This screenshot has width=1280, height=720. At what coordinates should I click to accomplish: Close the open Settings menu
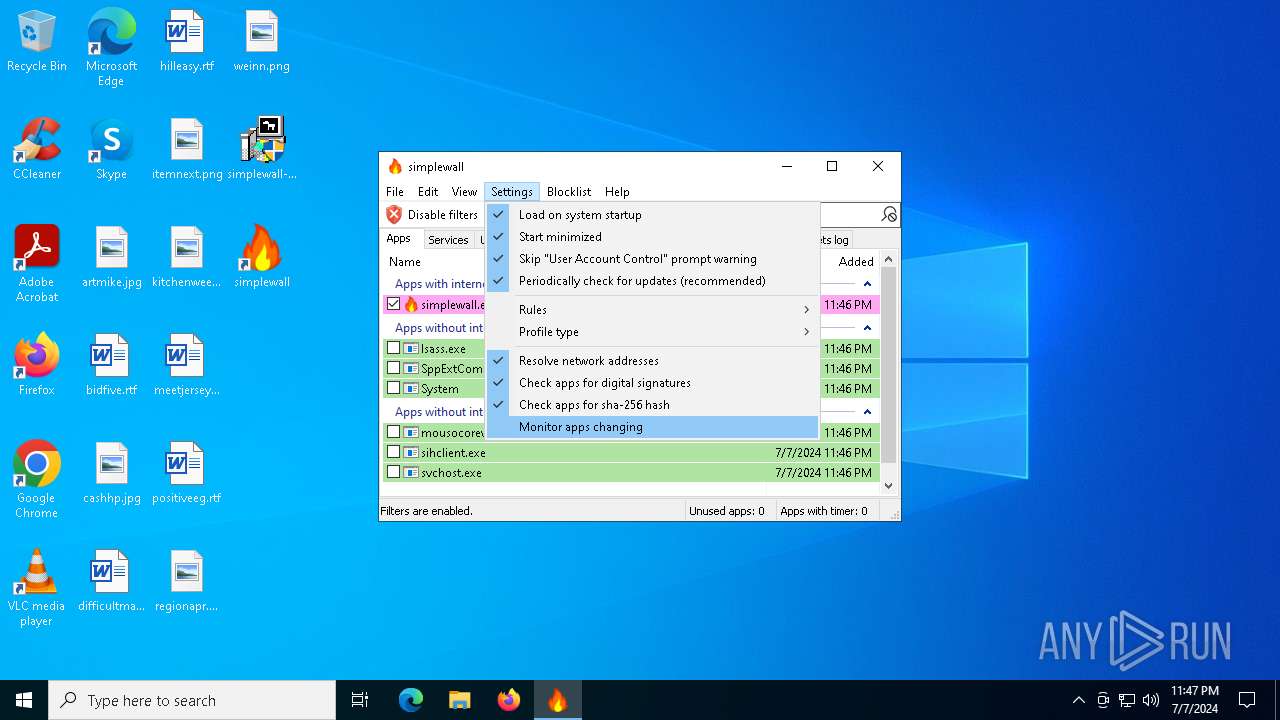click(512, 192)
